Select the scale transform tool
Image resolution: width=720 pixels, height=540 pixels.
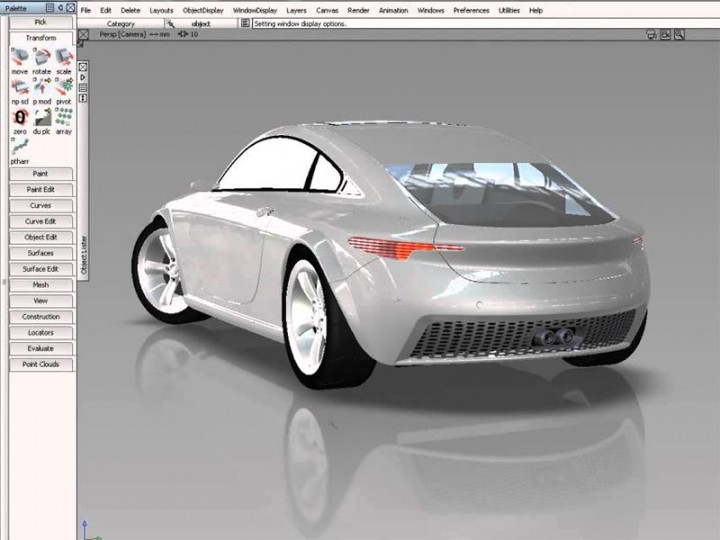click(64, 61)
